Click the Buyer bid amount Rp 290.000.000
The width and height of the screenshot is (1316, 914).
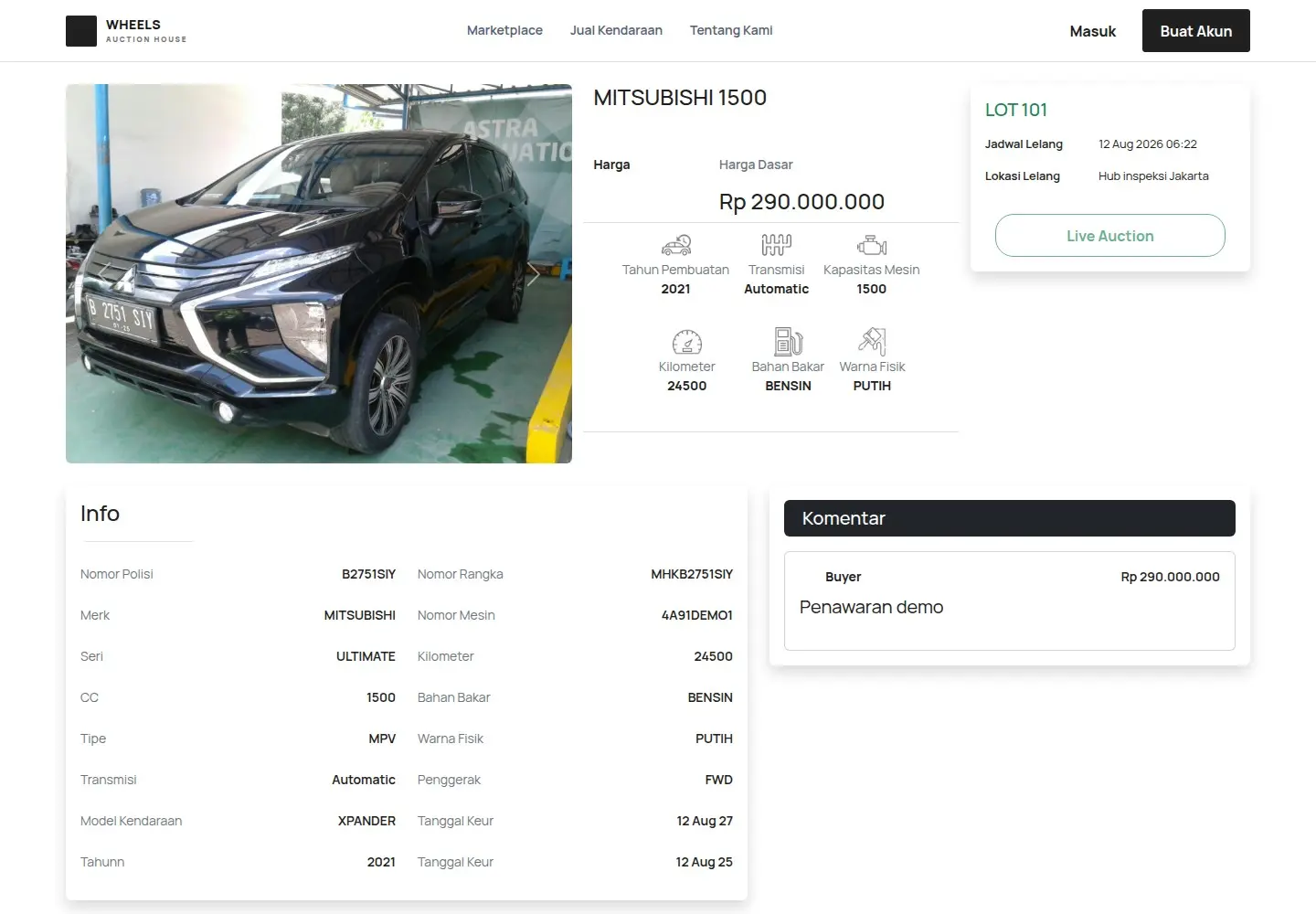coord(1171,577)
